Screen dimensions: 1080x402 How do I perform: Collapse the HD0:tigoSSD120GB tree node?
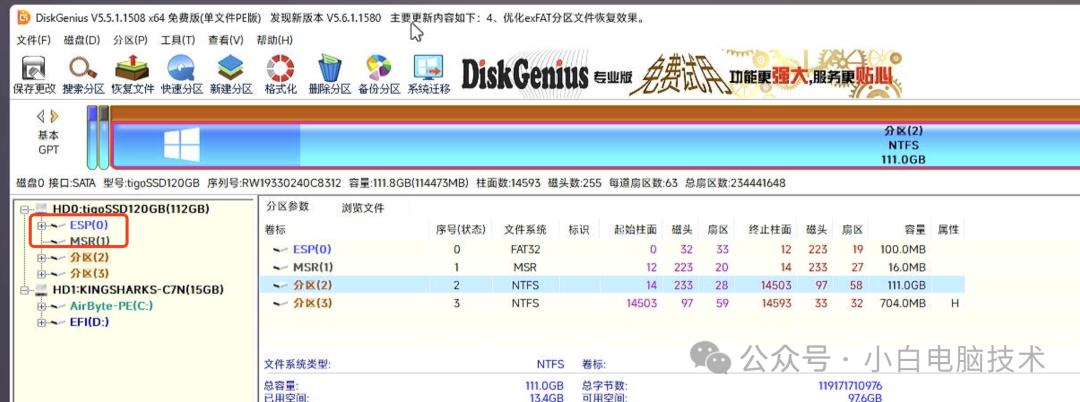click(25, 209)
